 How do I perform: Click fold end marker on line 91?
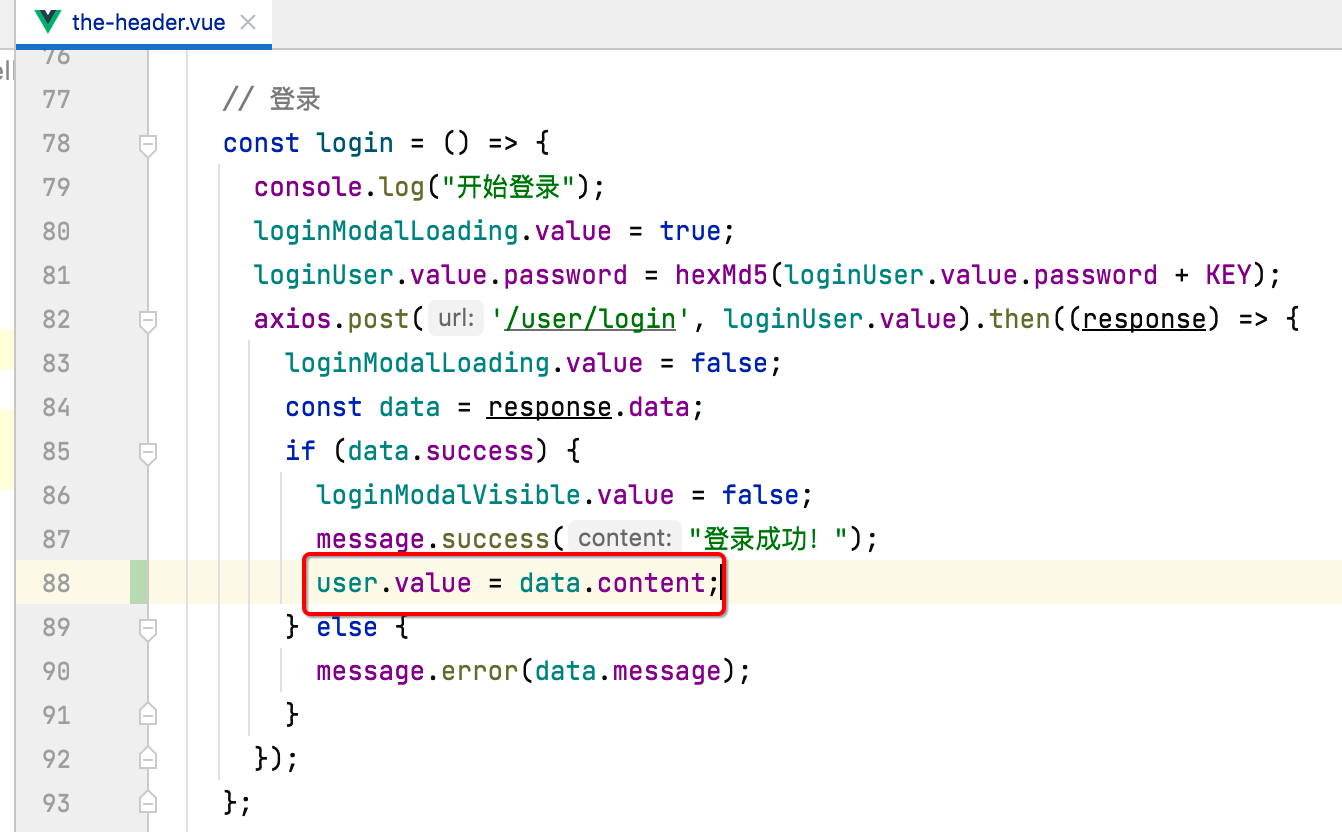[148, 715]
